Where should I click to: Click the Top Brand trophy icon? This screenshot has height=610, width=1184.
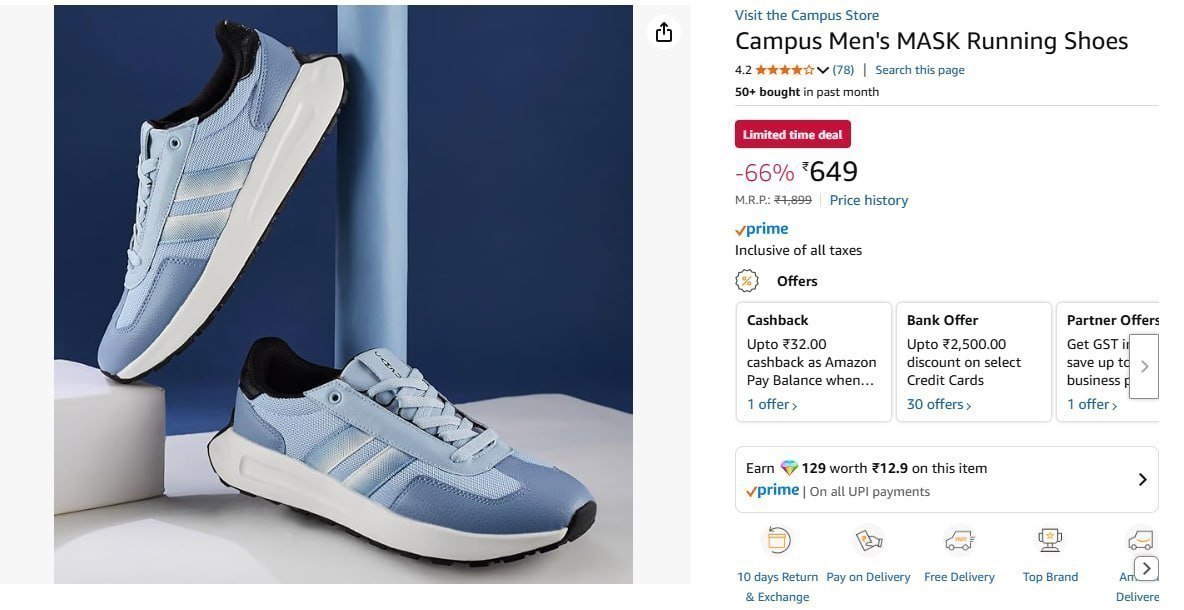click(x=1050, y=541)
